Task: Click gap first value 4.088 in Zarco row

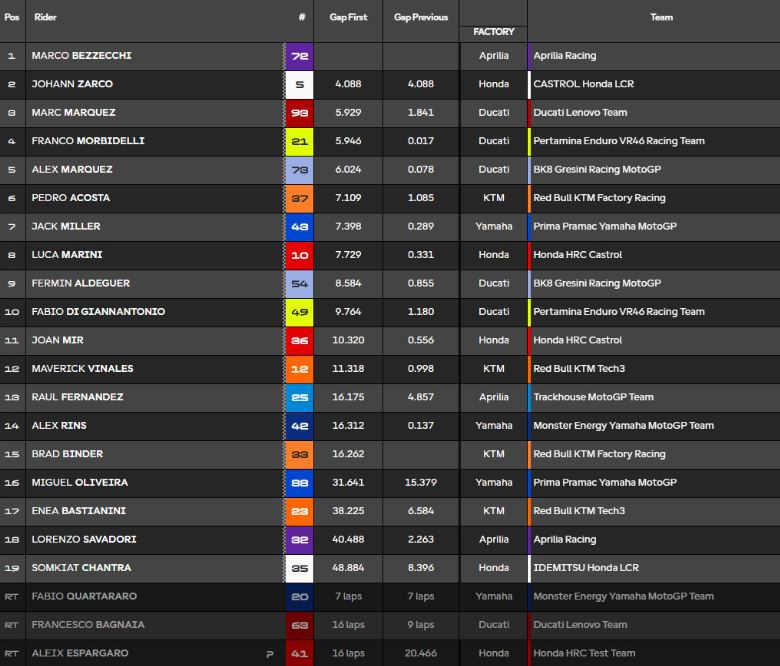Action: click(x=348, y=84)
